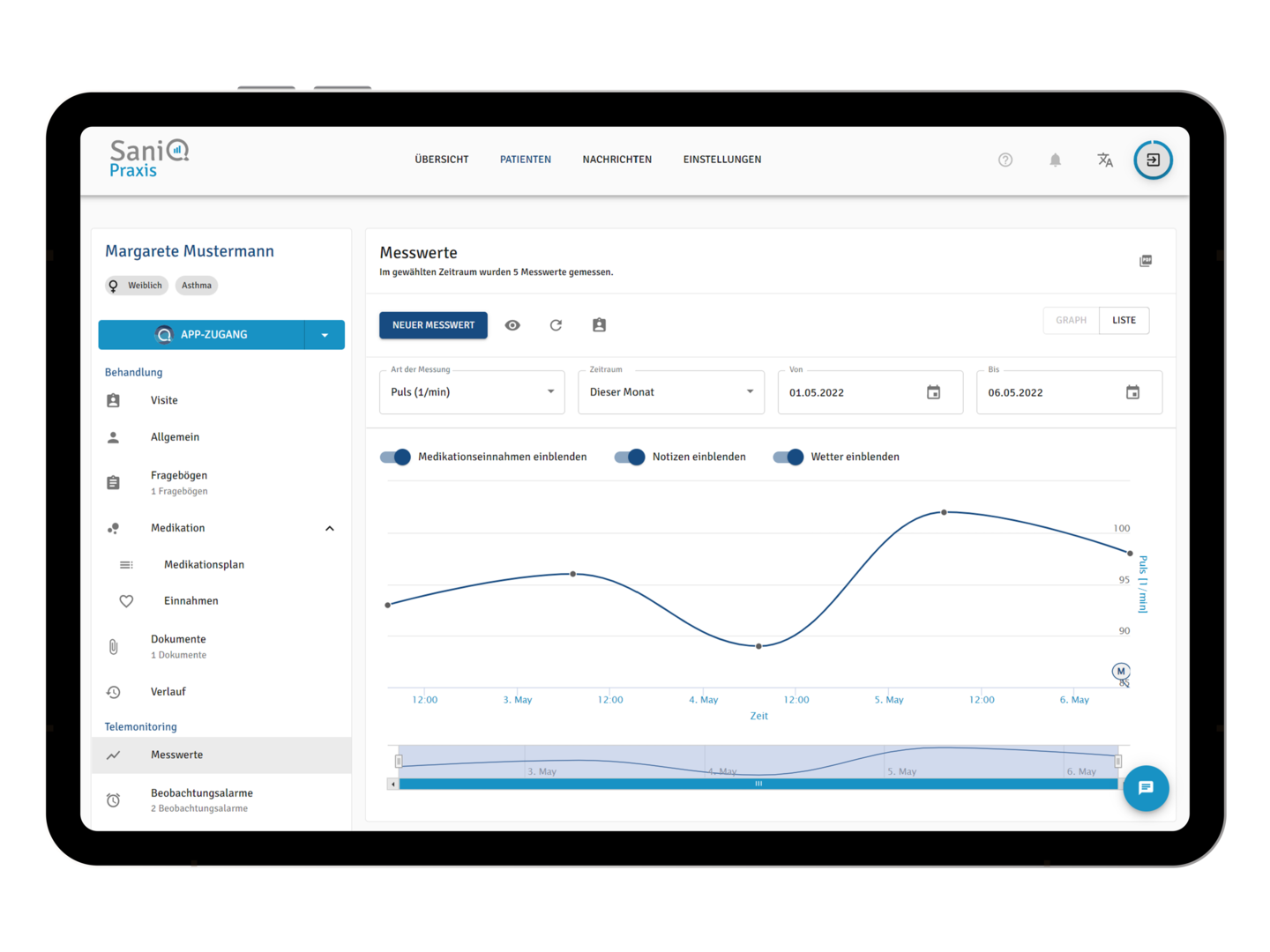The width and height of the screenshot is (1270, 952).
Task: Open EINSTELLUNGEN navigation item
Action: click(722, 160)
